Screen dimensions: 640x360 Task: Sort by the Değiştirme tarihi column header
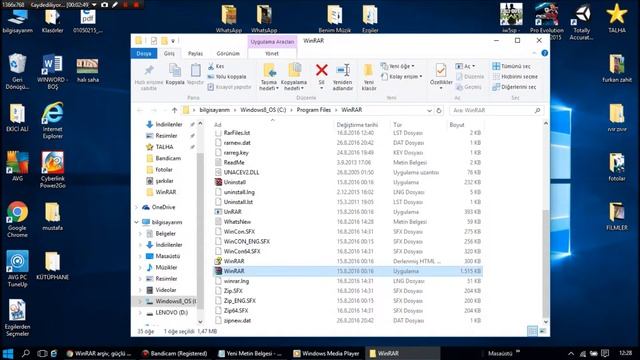pyautogui.click(x=357, y=125)
